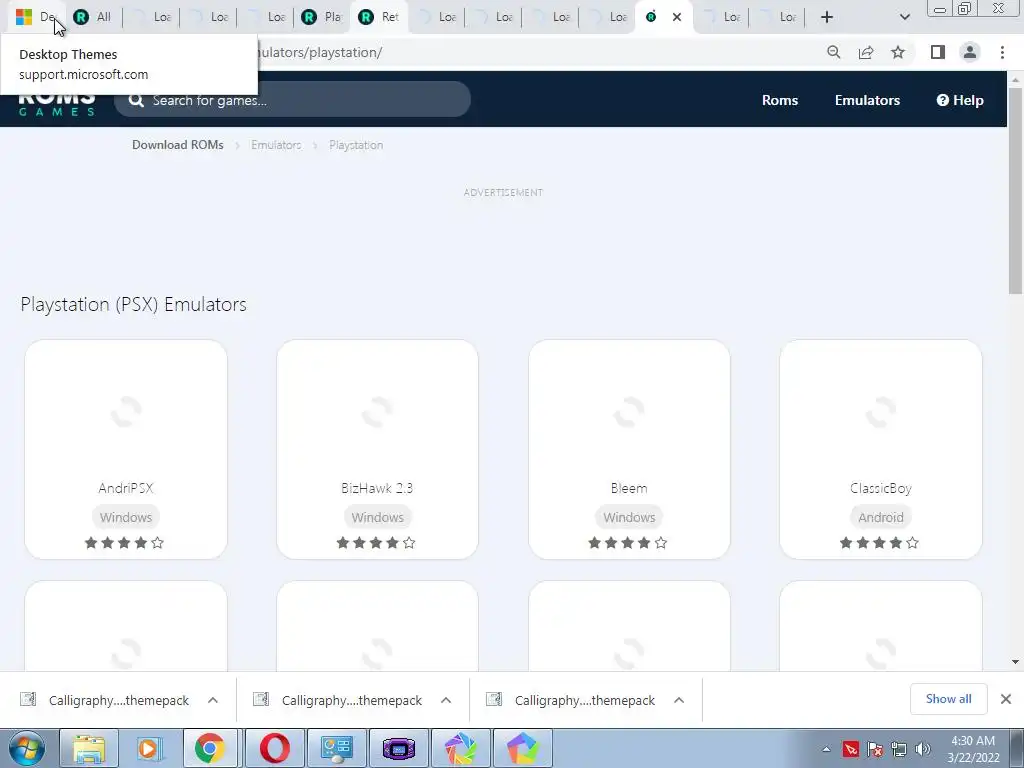Click the Android tag under ClassicBoy
Viewport: 1024px width, 768px height.
coord(880,517)
